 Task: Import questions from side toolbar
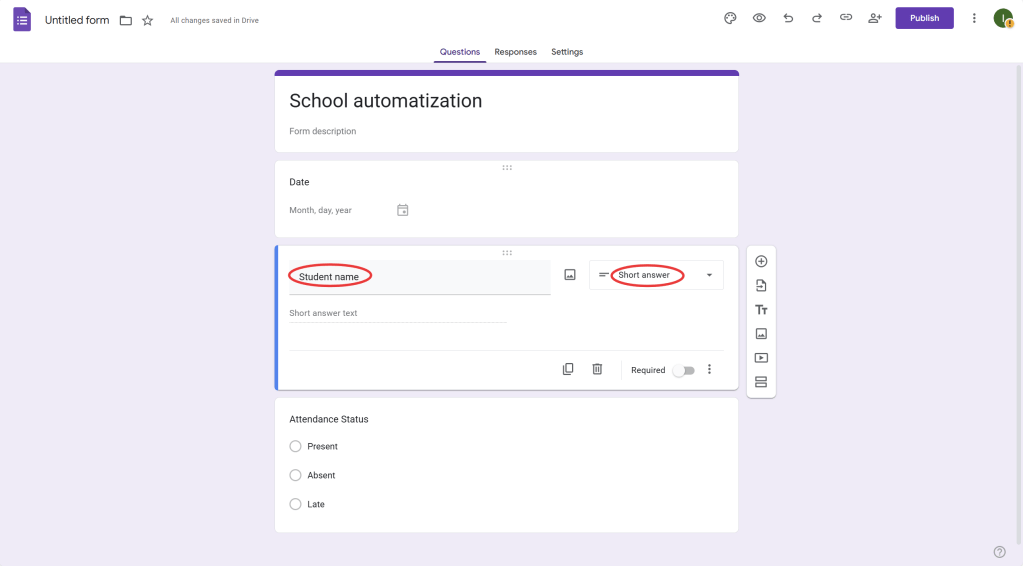(761, 286)
